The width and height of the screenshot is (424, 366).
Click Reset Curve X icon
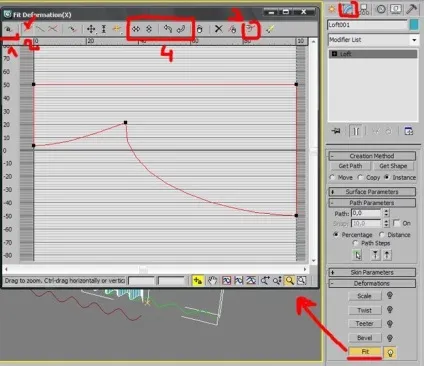point(218,29)
